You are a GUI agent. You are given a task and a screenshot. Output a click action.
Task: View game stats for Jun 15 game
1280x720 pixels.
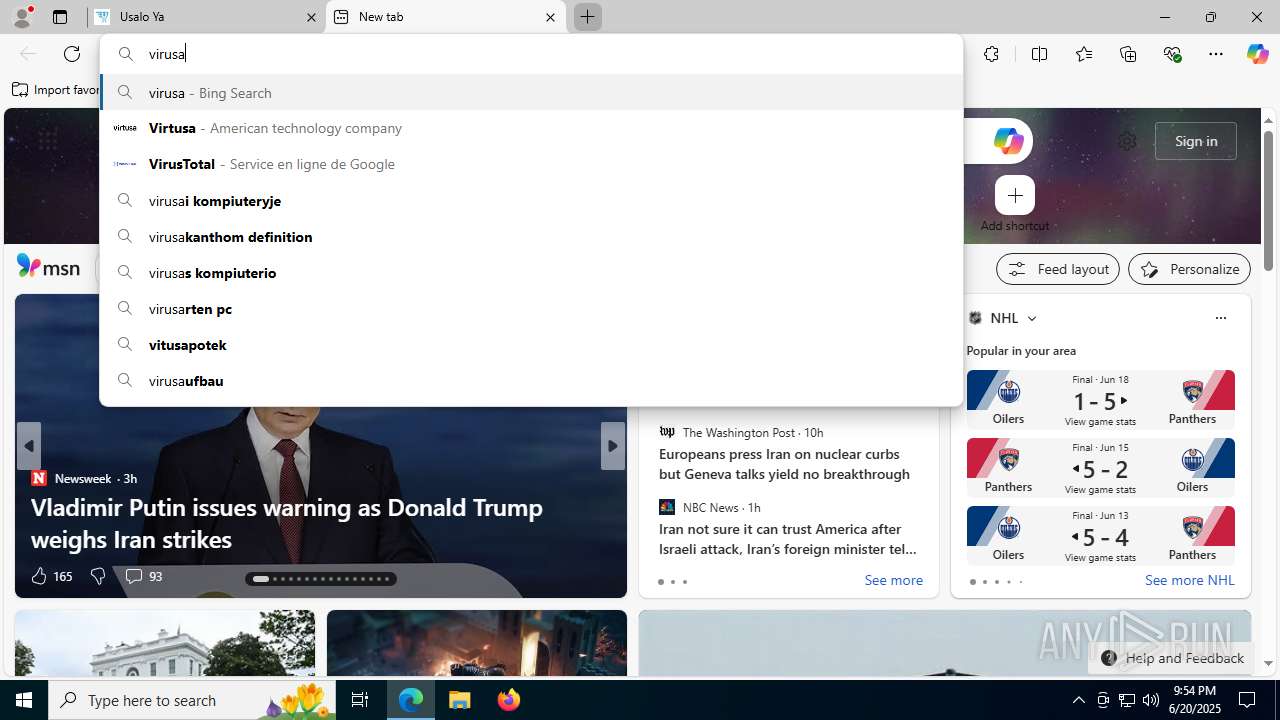coord(1100,490)
